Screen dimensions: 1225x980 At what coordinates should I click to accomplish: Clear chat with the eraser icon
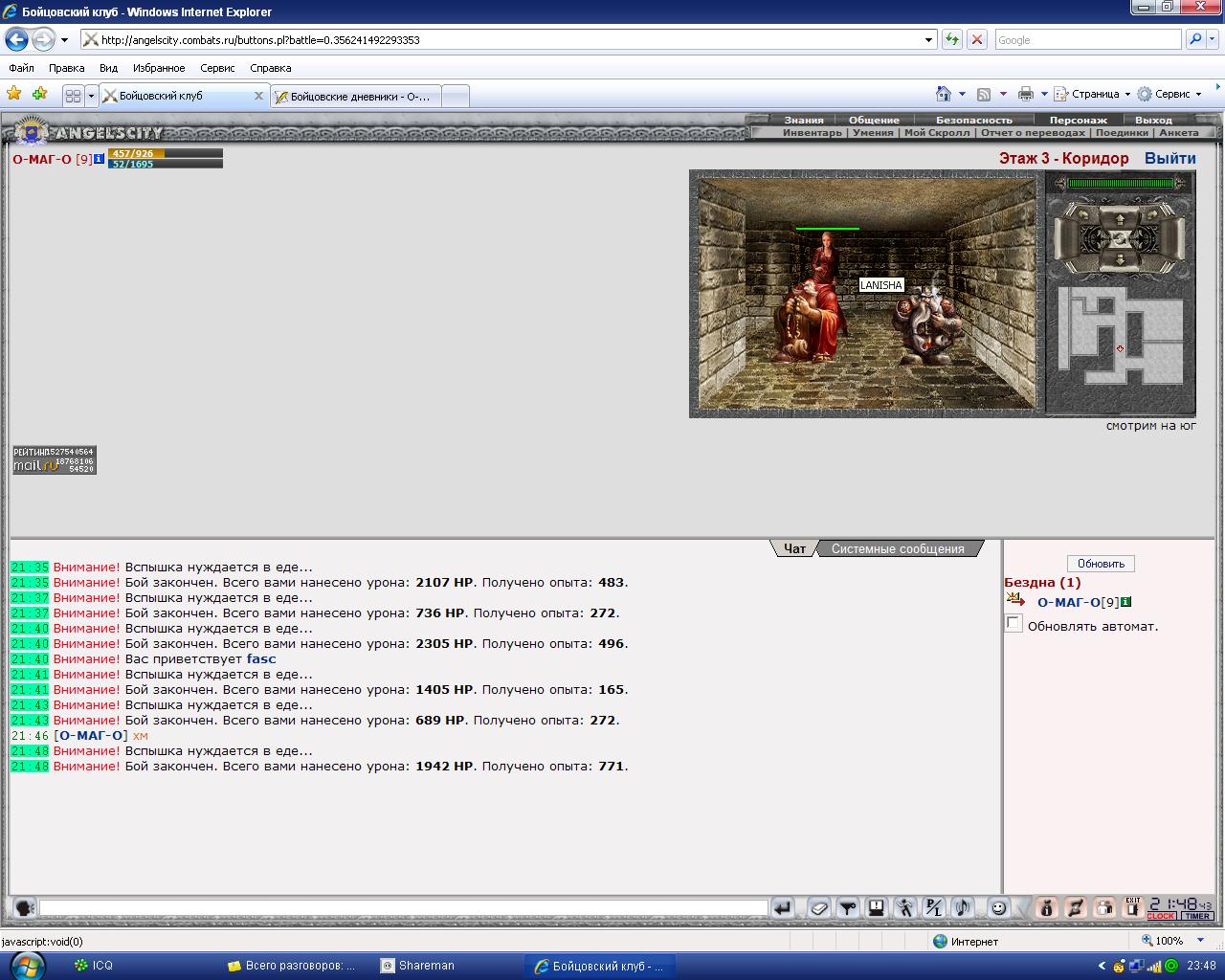point(818,908)
